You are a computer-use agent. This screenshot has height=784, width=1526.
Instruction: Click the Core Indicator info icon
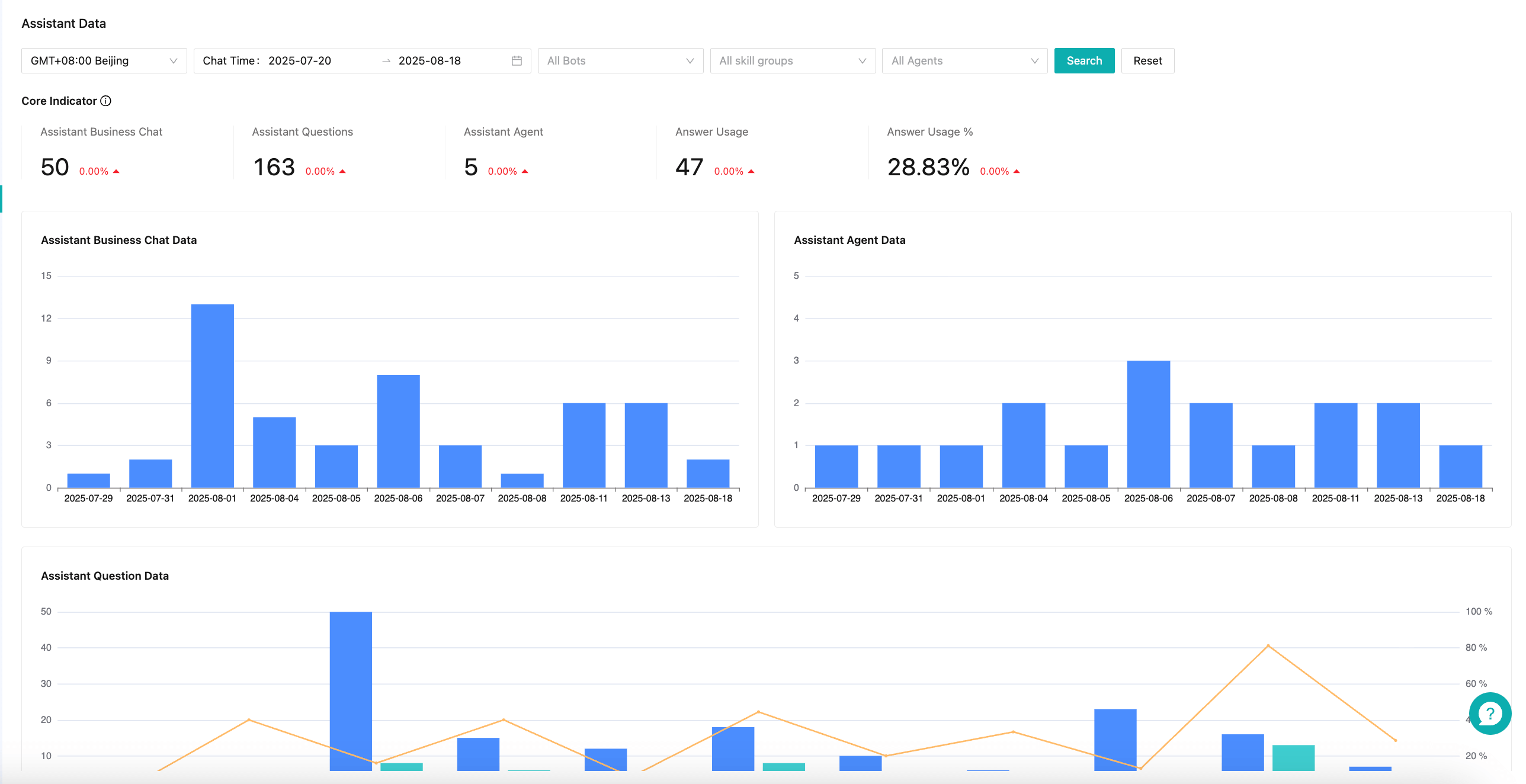click(105, 101)
